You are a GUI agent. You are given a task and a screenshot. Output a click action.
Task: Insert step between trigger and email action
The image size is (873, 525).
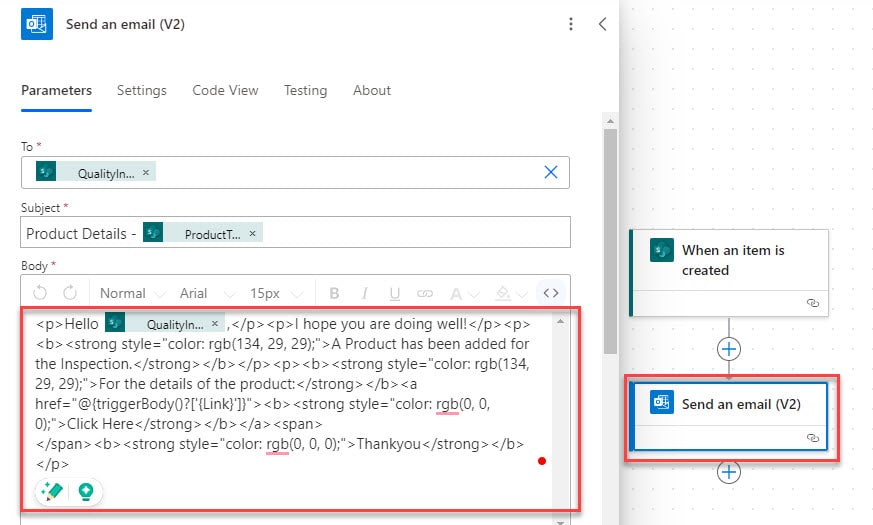pos(729,349)
